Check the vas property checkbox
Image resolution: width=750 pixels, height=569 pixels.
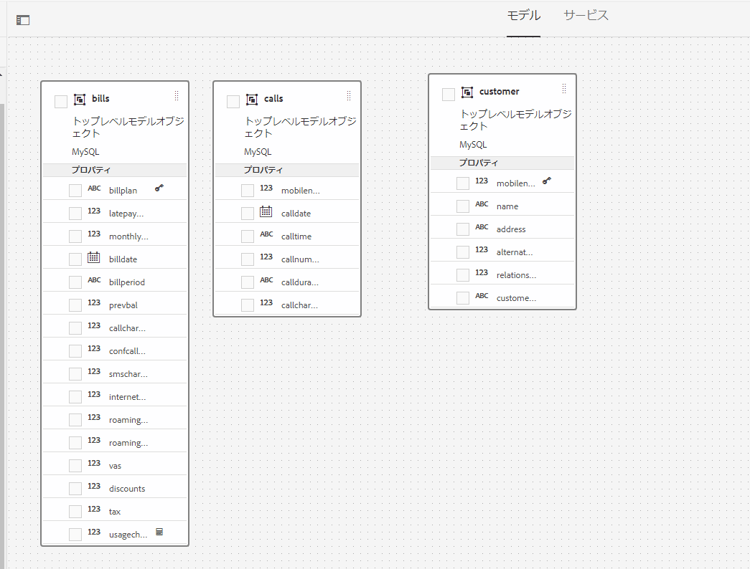(x=75, y=466)
